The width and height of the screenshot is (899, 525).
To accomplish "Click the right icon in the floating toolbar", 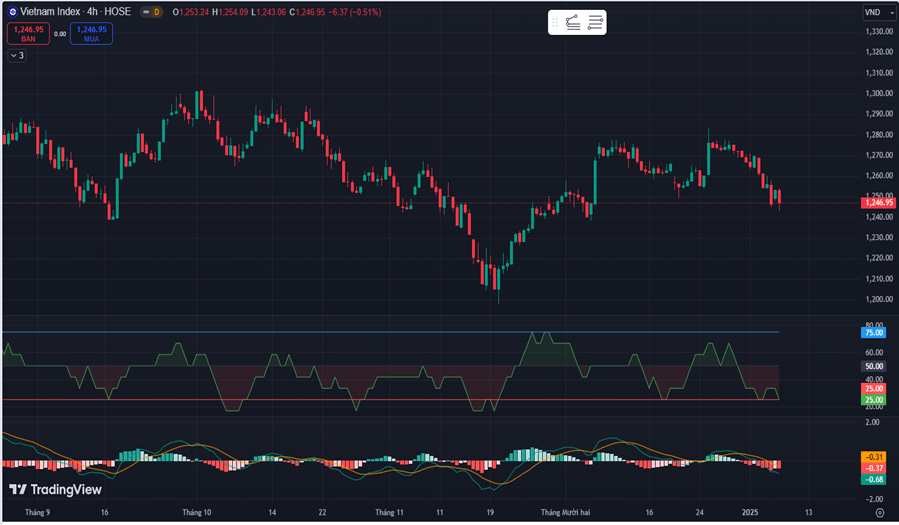I will pos(595,22).
